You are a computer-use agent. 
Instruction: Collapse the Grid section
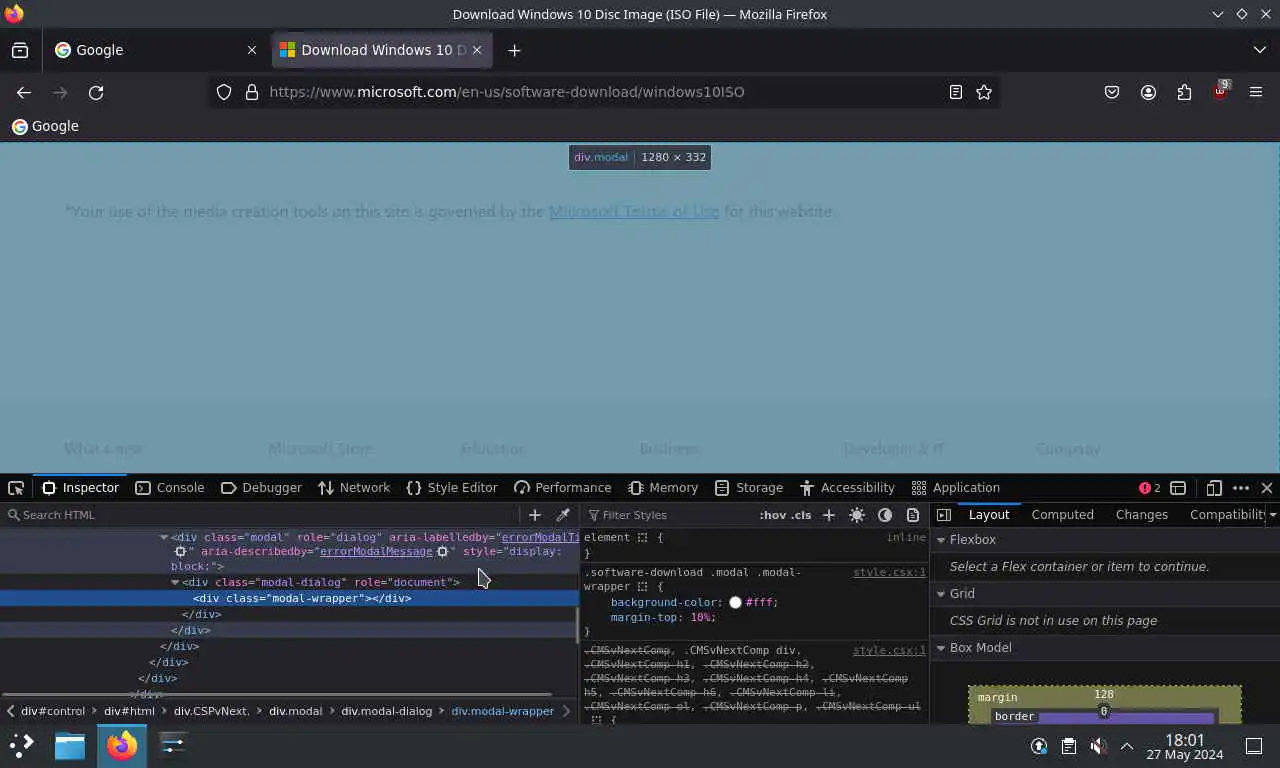point(941,594)
